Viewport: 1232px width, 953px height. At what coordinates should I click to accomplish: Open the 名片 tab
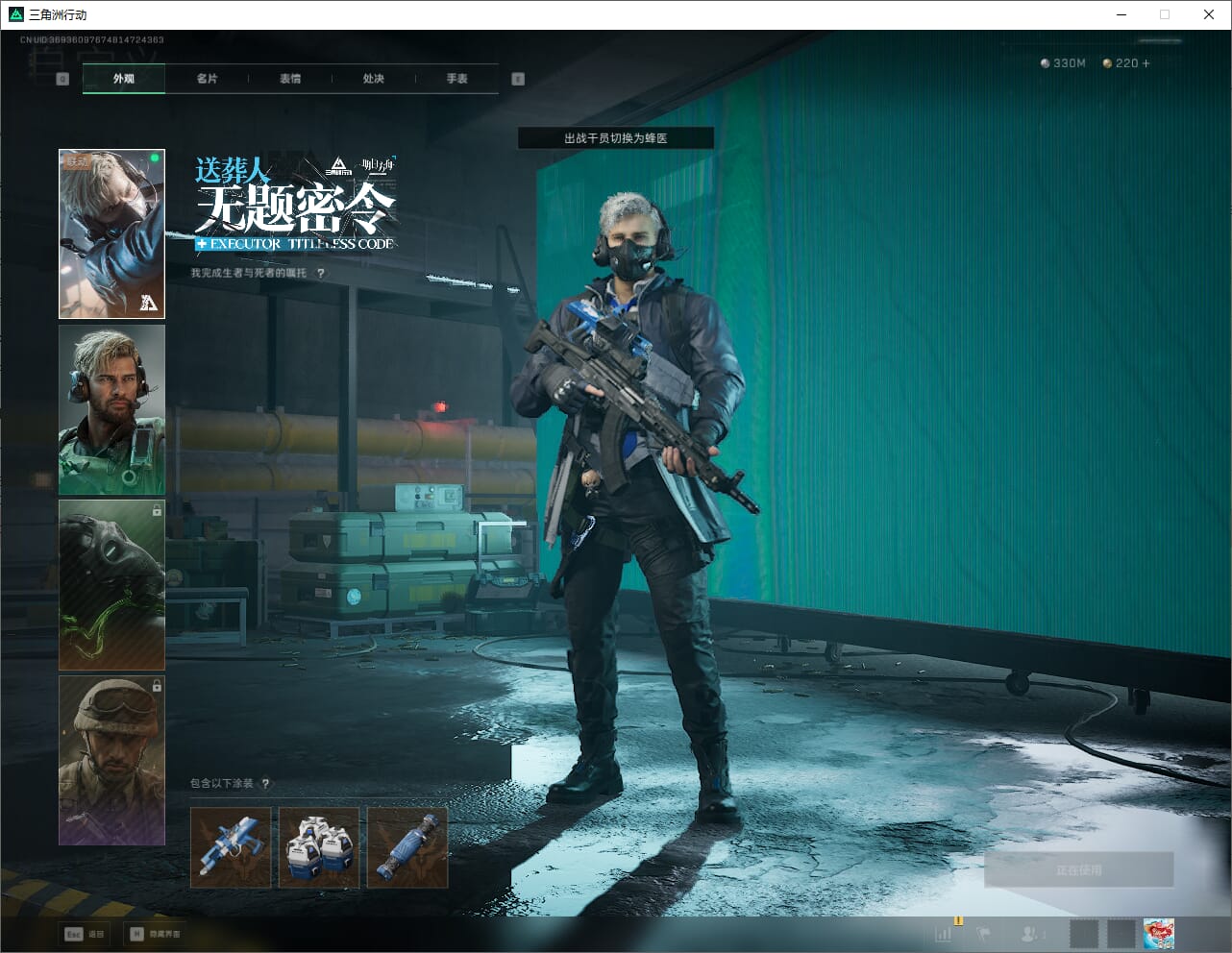[207, 79]
